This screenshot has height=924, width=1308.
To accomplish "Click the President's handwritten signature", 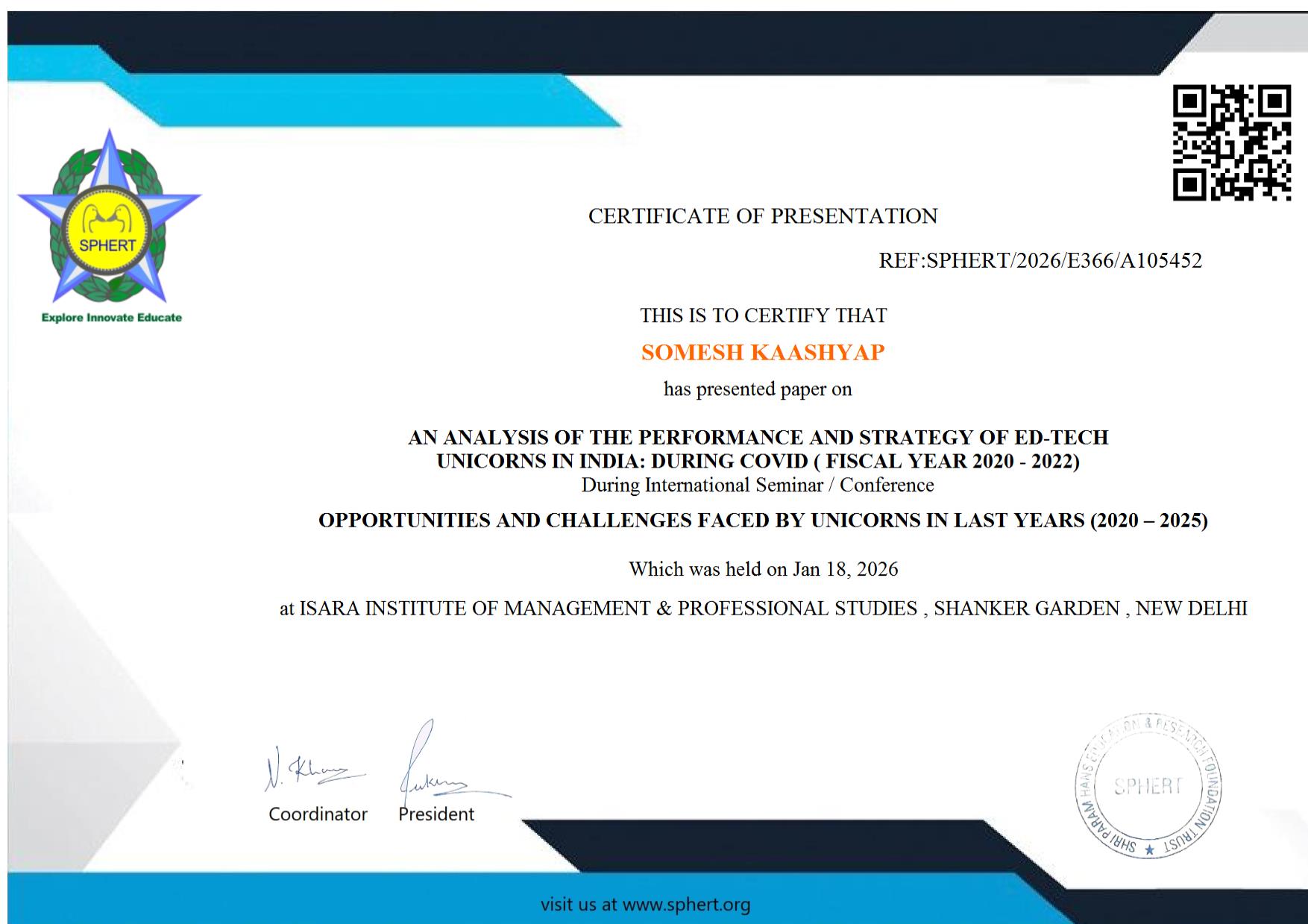I will pos(440,768).
